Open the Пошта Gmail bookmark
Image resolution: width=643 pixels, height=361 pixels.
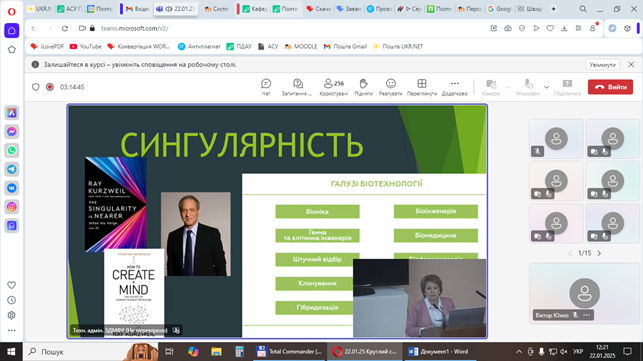click(x=345, y=46)
